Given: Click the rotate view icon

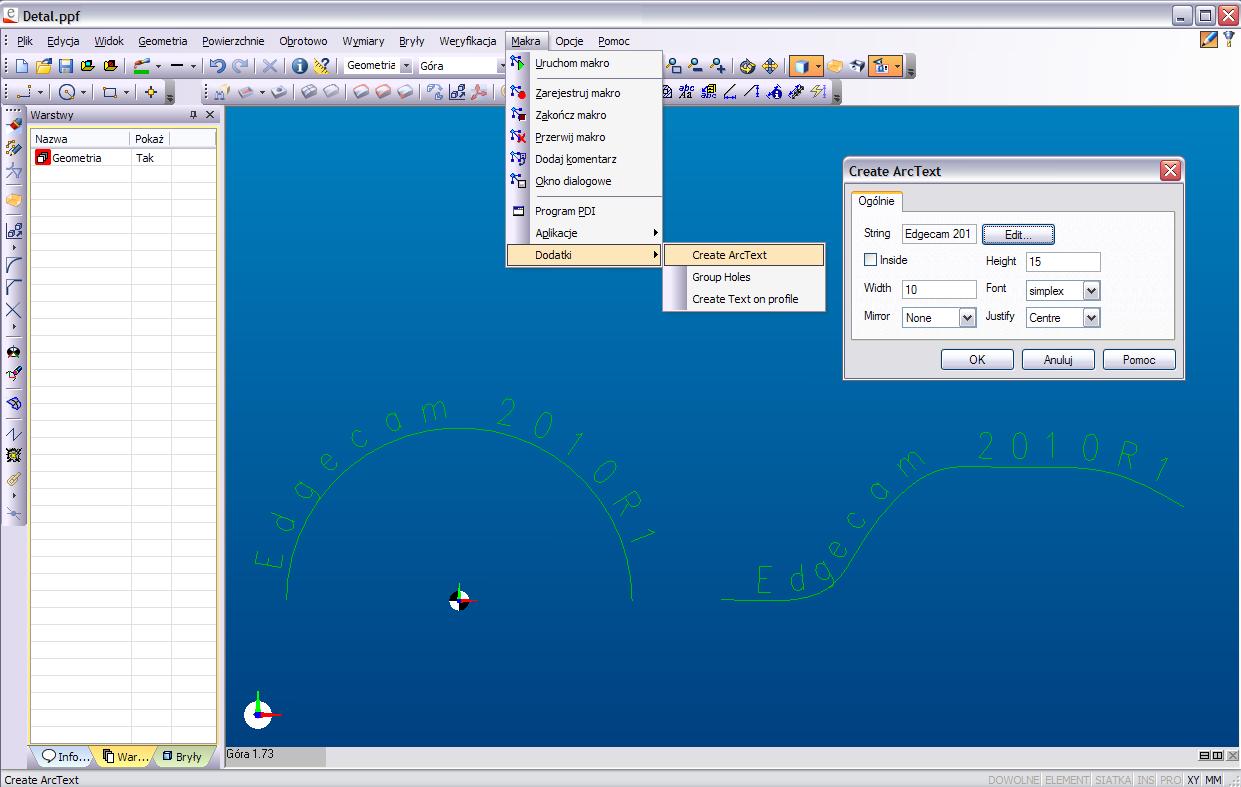Looking at the screenshot, I should tap(748, 66).
